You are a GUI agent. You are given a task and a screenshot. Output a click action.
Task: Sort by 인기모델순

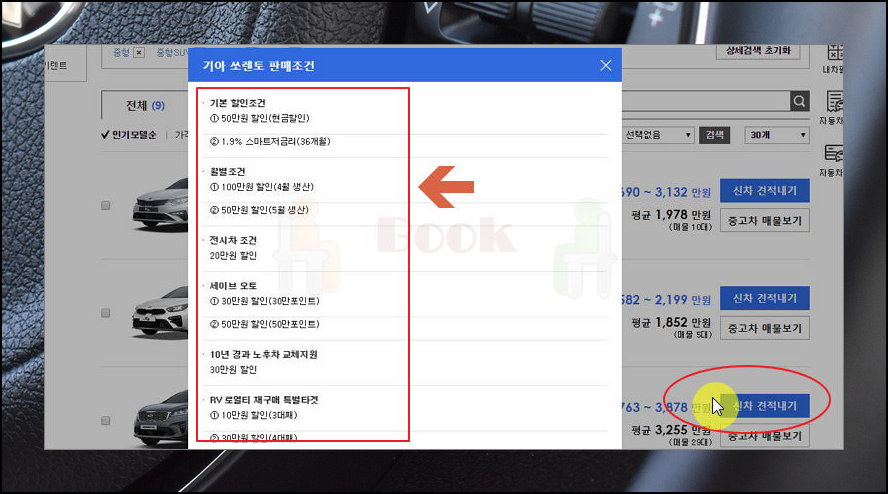(129, 135)
